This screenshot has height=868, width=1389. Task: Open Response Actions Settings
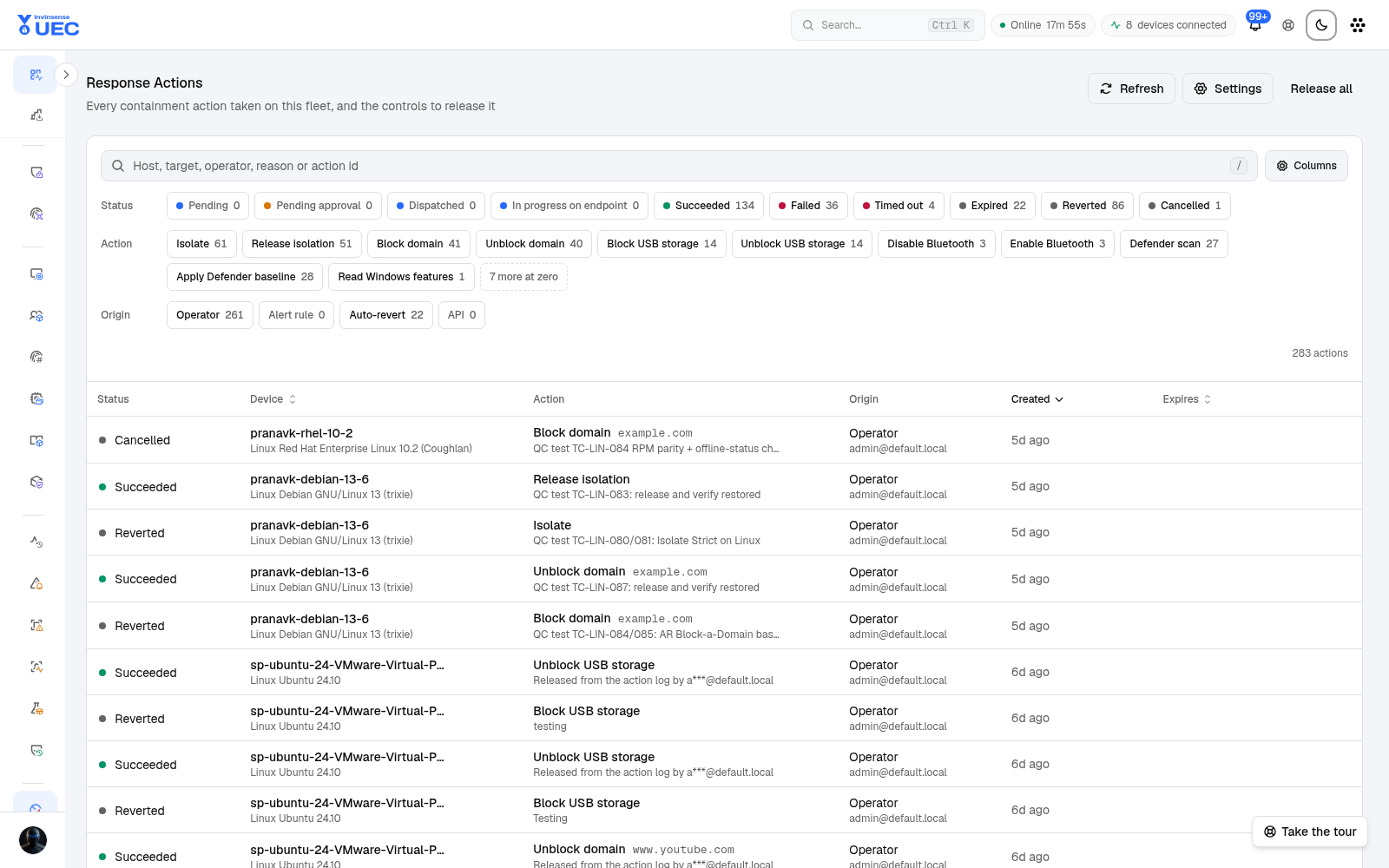tap(1228, 89)
